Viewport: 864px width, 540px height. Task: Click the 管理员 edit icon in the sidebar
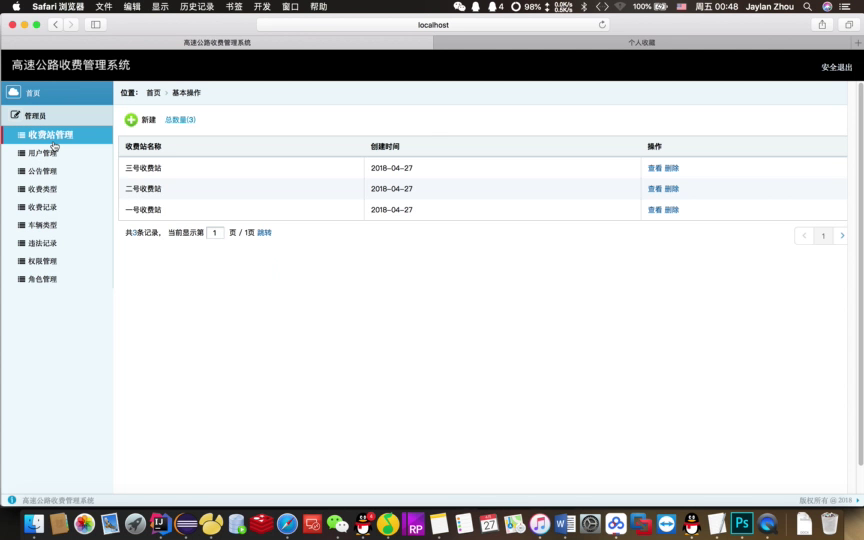pyautogui.click(x=15, y=115)
